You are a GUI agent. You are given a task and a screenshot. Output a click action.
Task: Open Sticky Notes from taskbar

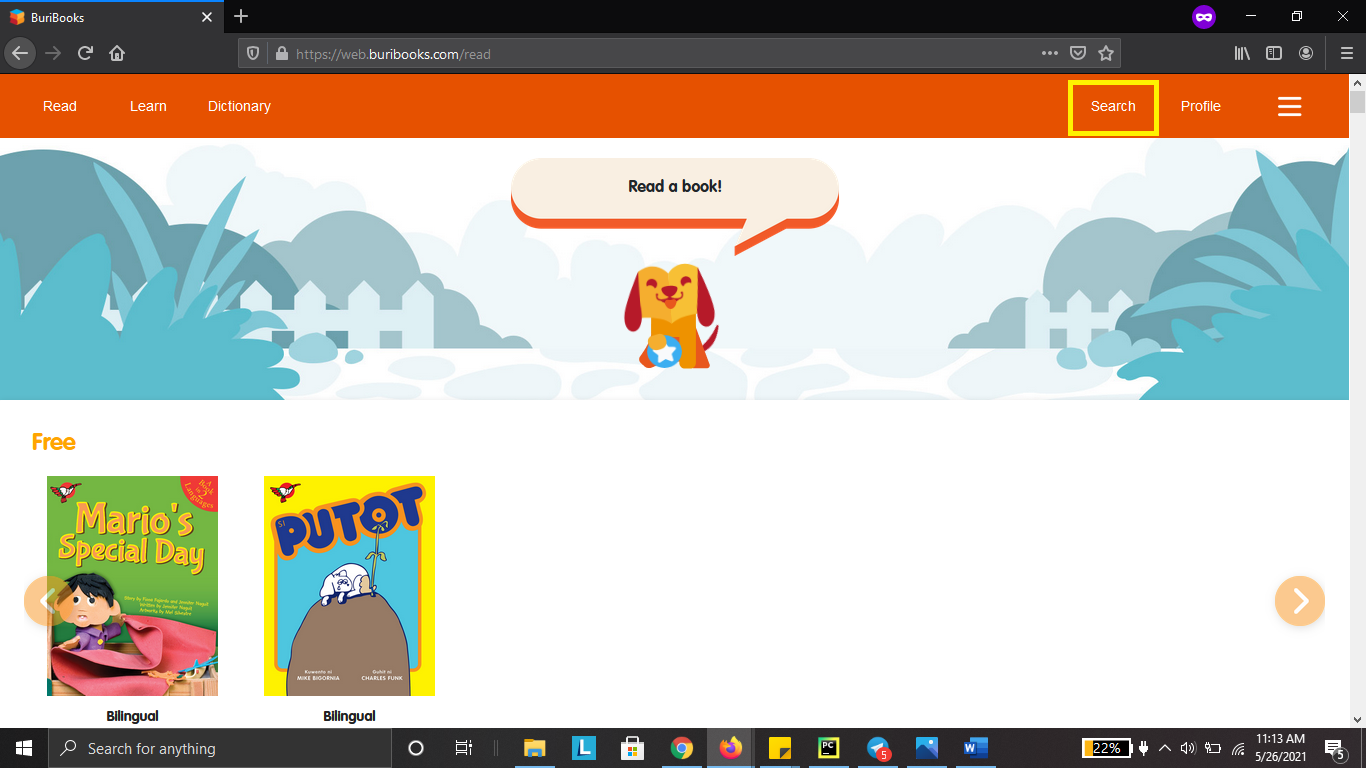point(779,748)
